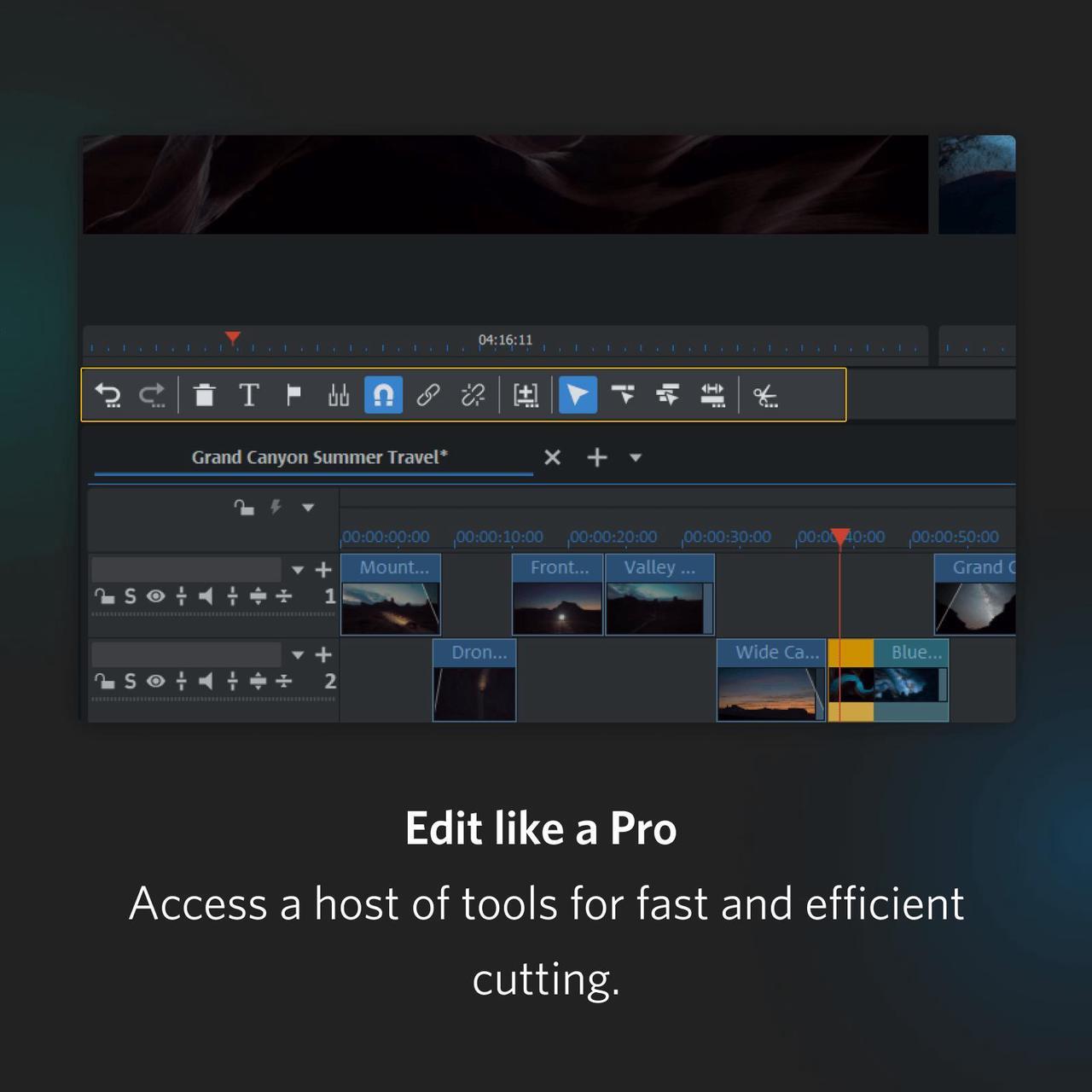Add a new movie tab with plus
Viewport: 1092px width, 1092px height.
[x=597, y=457]
